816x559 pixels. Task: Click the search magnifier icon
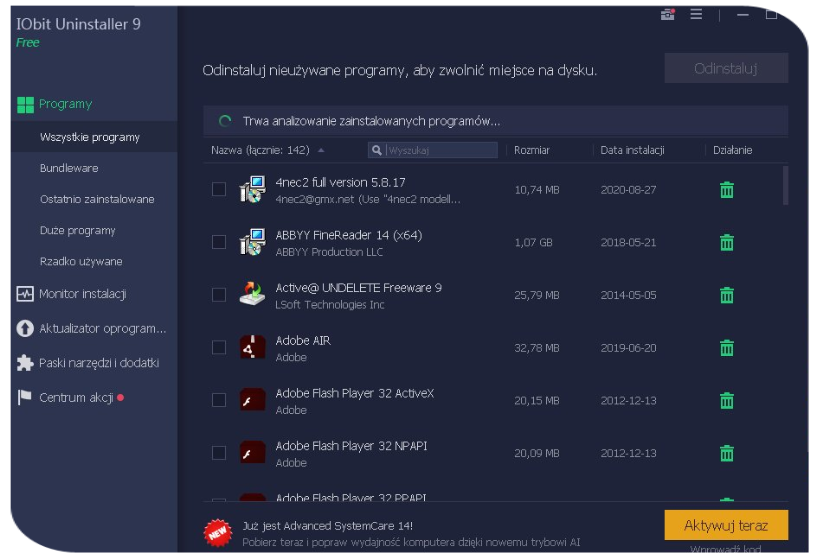click(377, 150)
